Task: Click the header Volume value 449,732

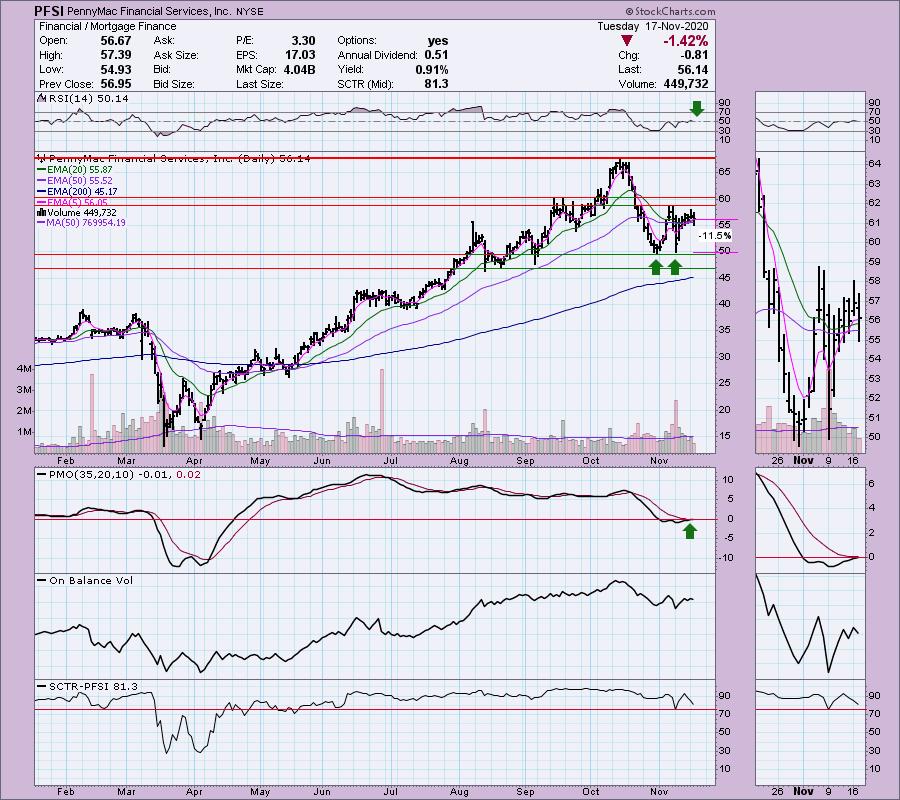Action: [x=684, y=84]
